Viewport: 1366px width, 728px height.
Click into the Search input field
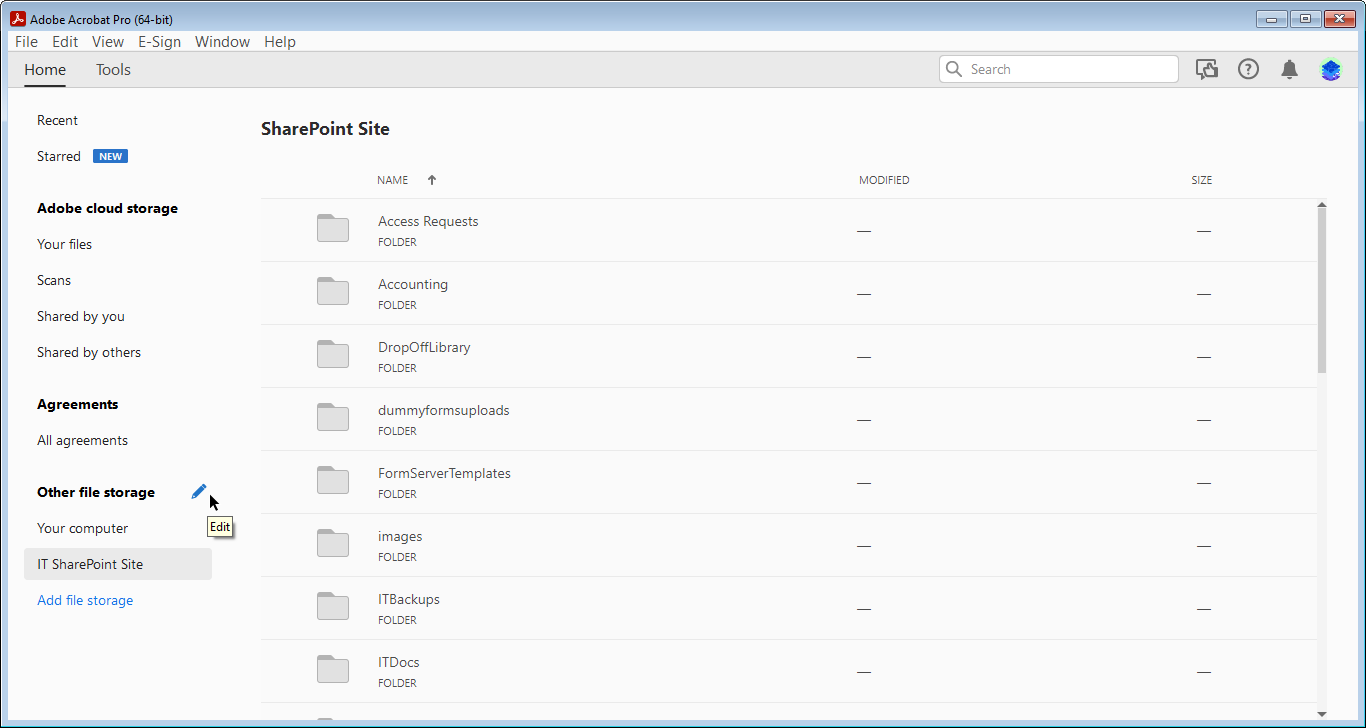pyautogui.click(x=1059, y=69)
